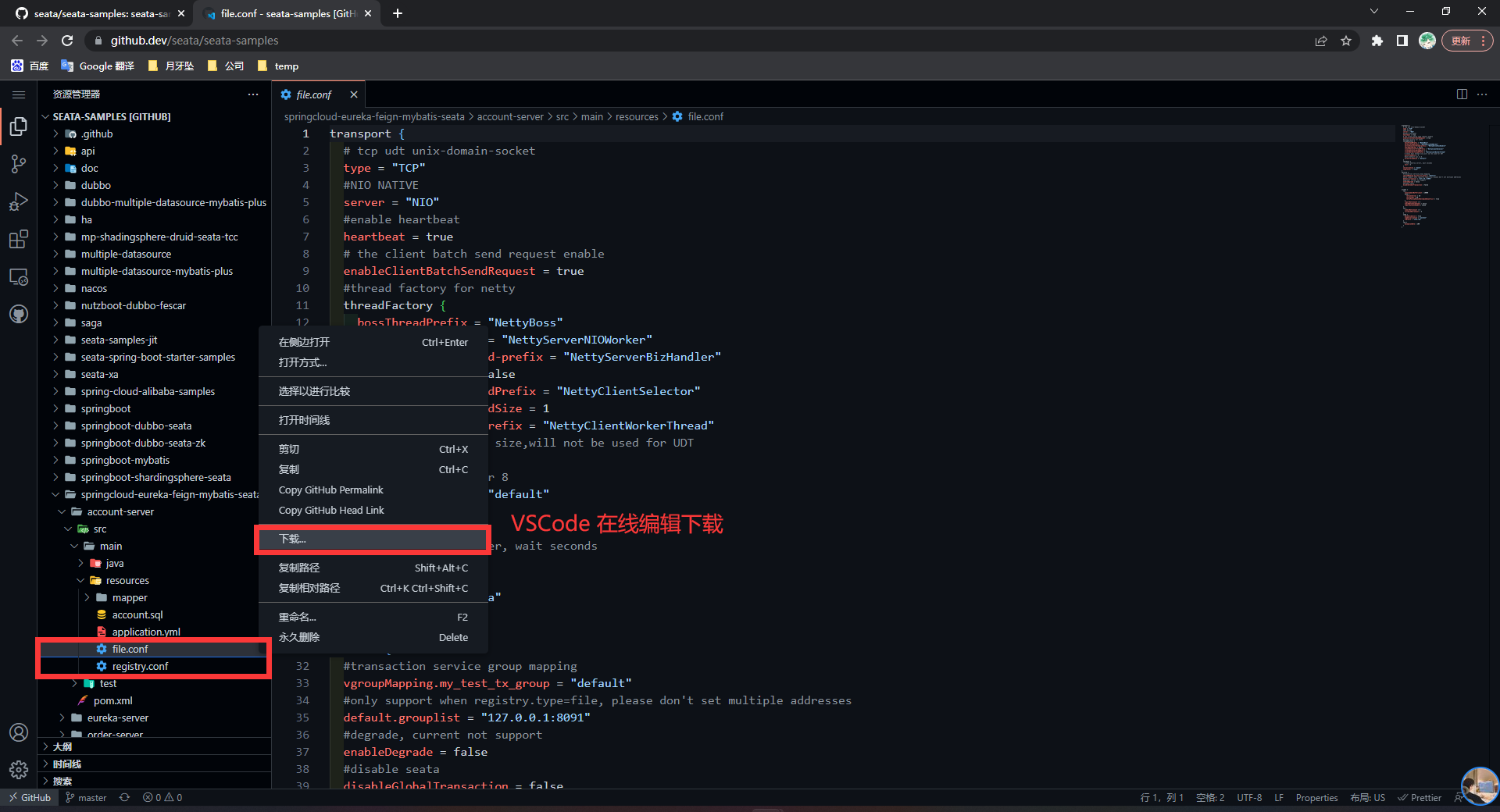Choose 在侧边打开 from the context menu

(373, 342)
